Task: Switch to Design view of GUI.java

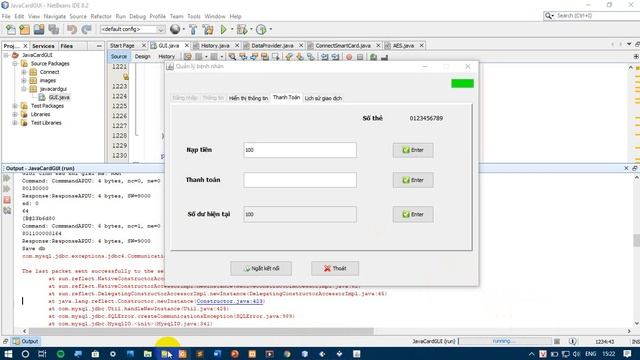Action: 142,57
